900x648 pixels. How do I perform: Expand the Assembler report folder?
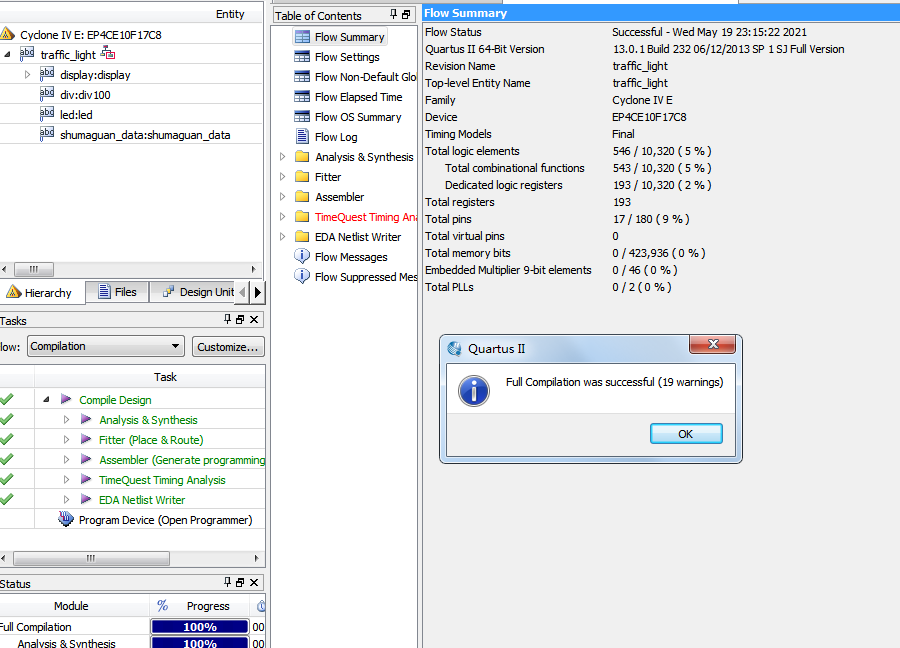pyautogui.click(x=282, y=197)
